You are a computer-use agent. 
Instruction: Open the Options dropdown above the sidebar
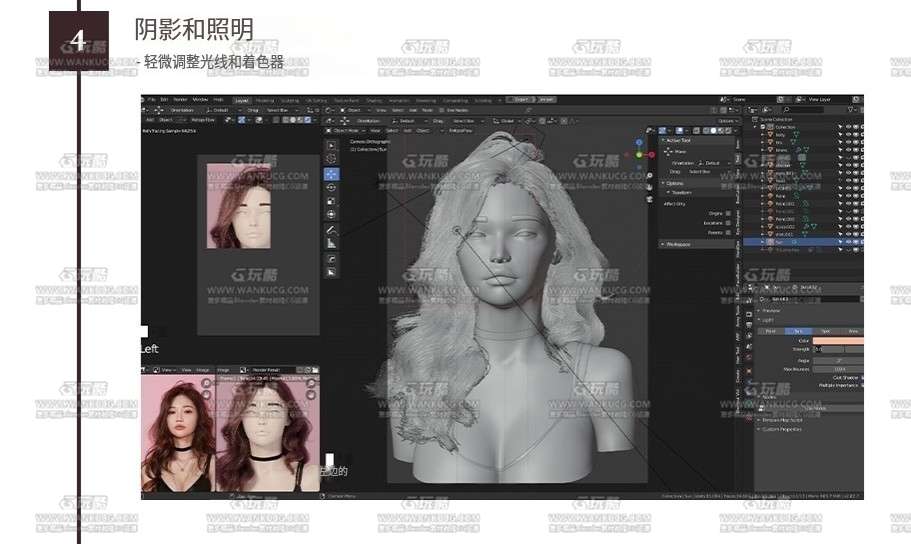pyautogui.click(x=727, y=121)
